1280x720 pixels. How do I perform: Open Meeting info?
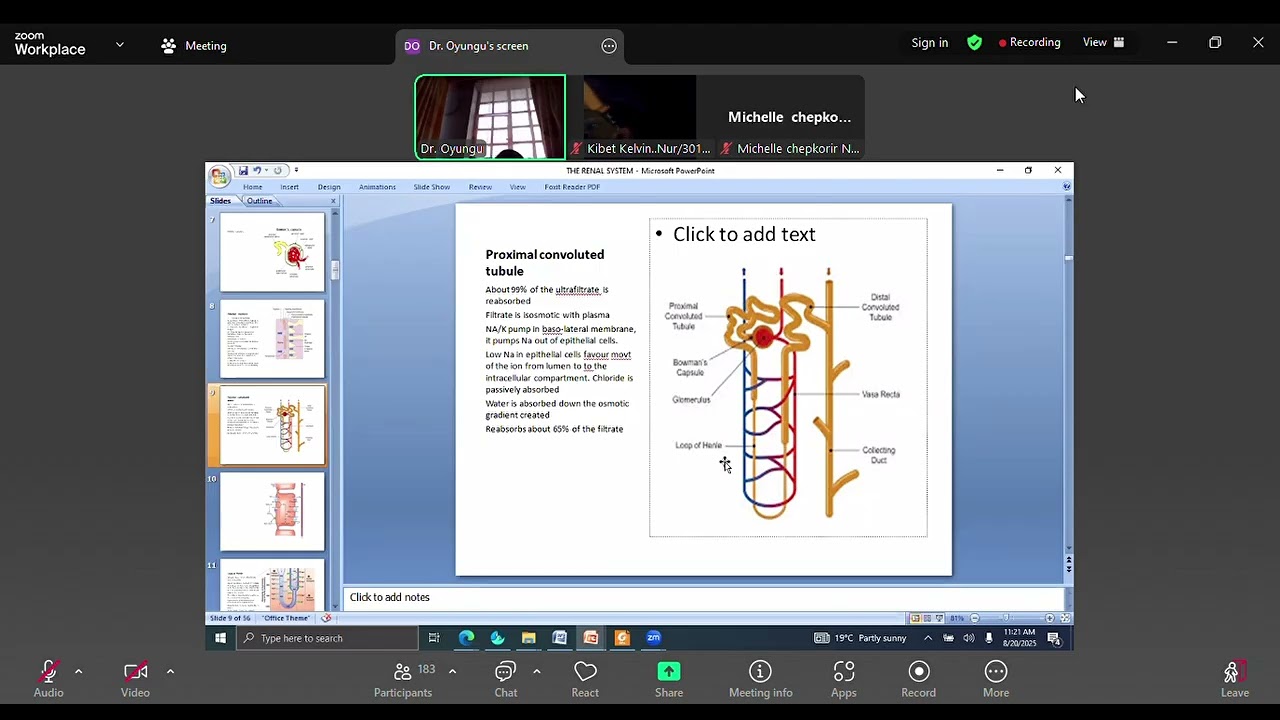[x=760, y=679]
